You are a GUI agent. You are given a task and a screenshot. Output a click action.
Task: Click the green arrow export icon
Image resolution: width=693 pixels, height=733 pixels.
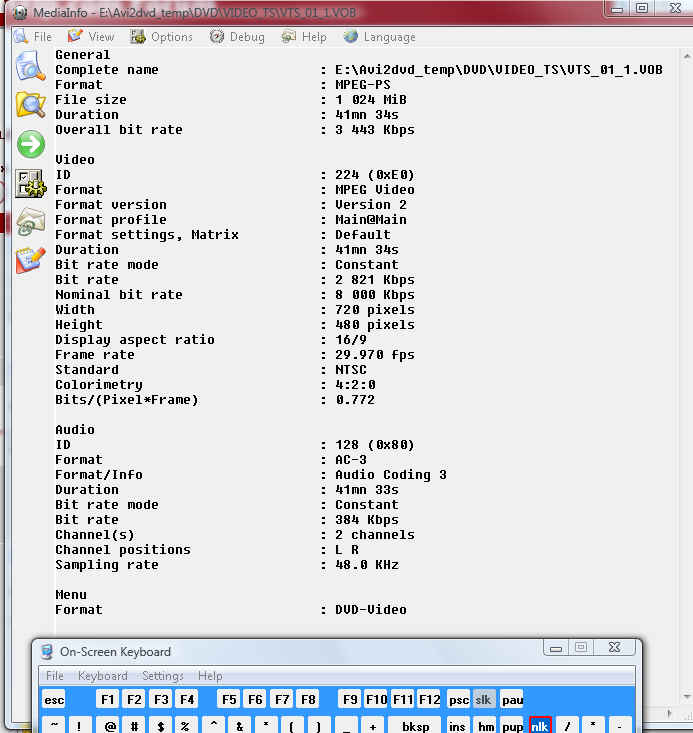tap(31, 144)
